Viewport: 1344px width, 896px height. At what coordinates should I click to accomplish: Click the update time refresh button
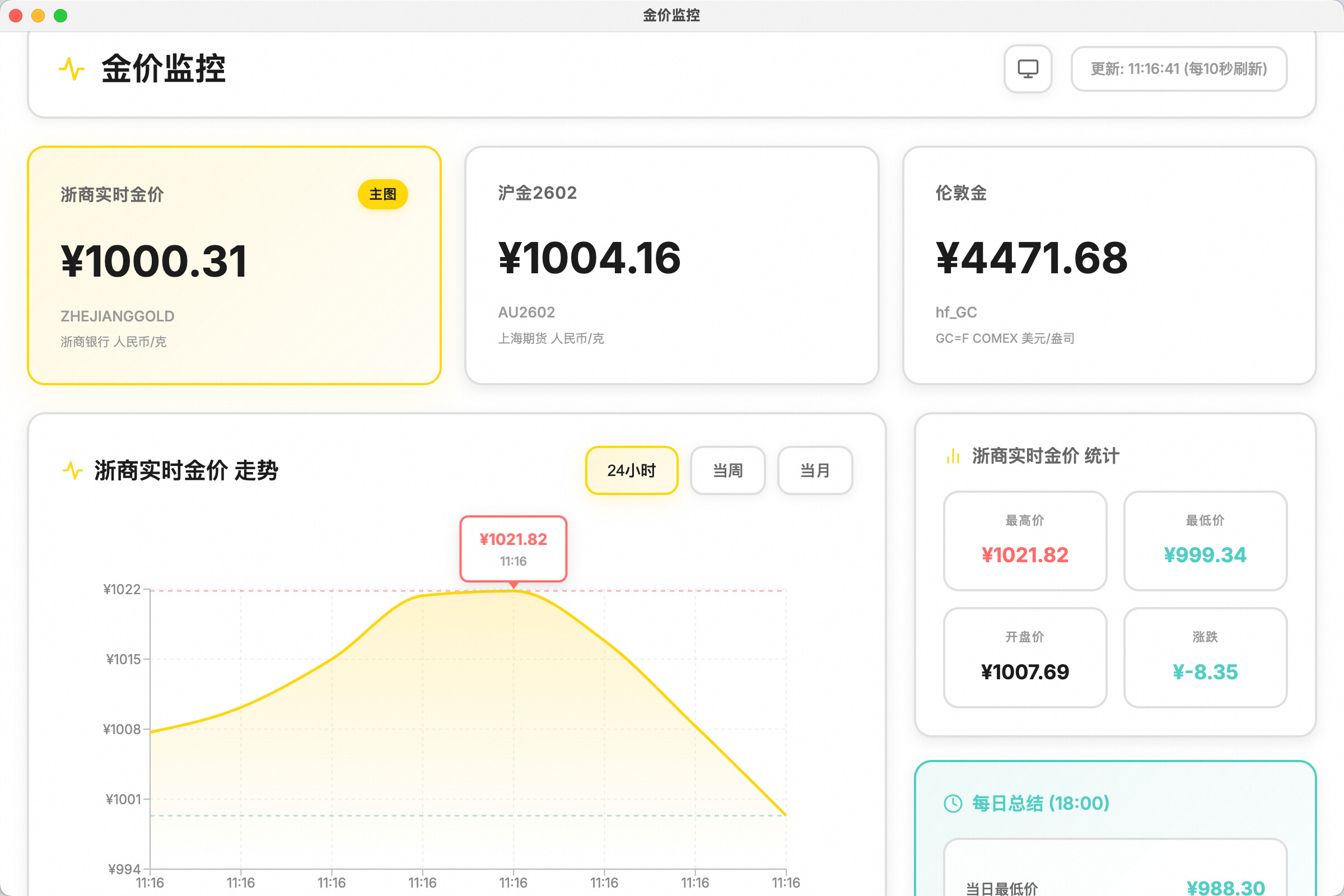[1178, 68]
